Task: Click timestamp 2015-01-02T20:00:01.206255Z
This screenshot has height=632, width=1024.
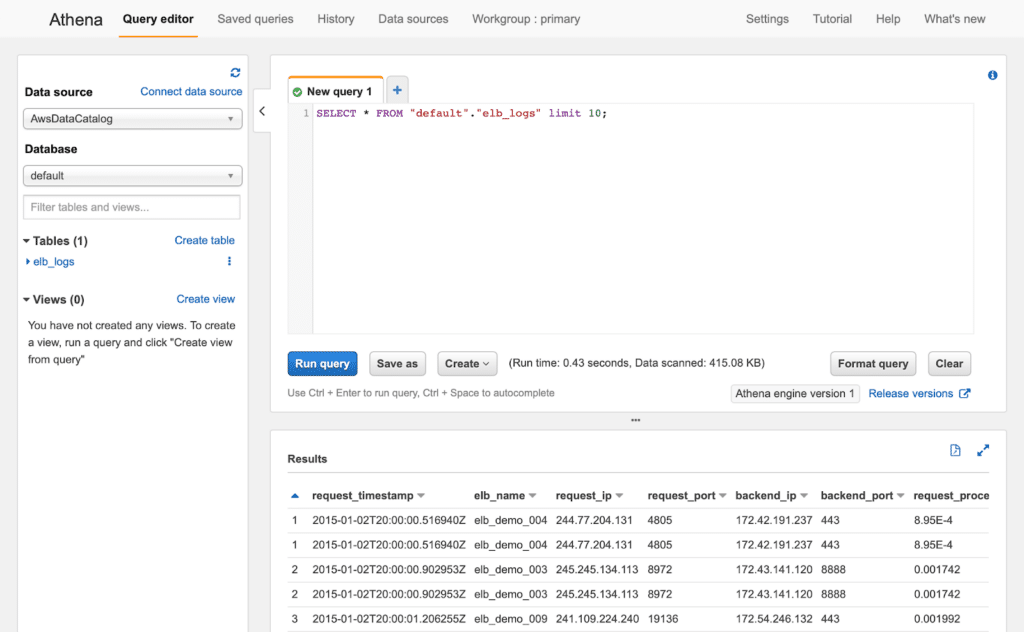Action: coord(389,618)
